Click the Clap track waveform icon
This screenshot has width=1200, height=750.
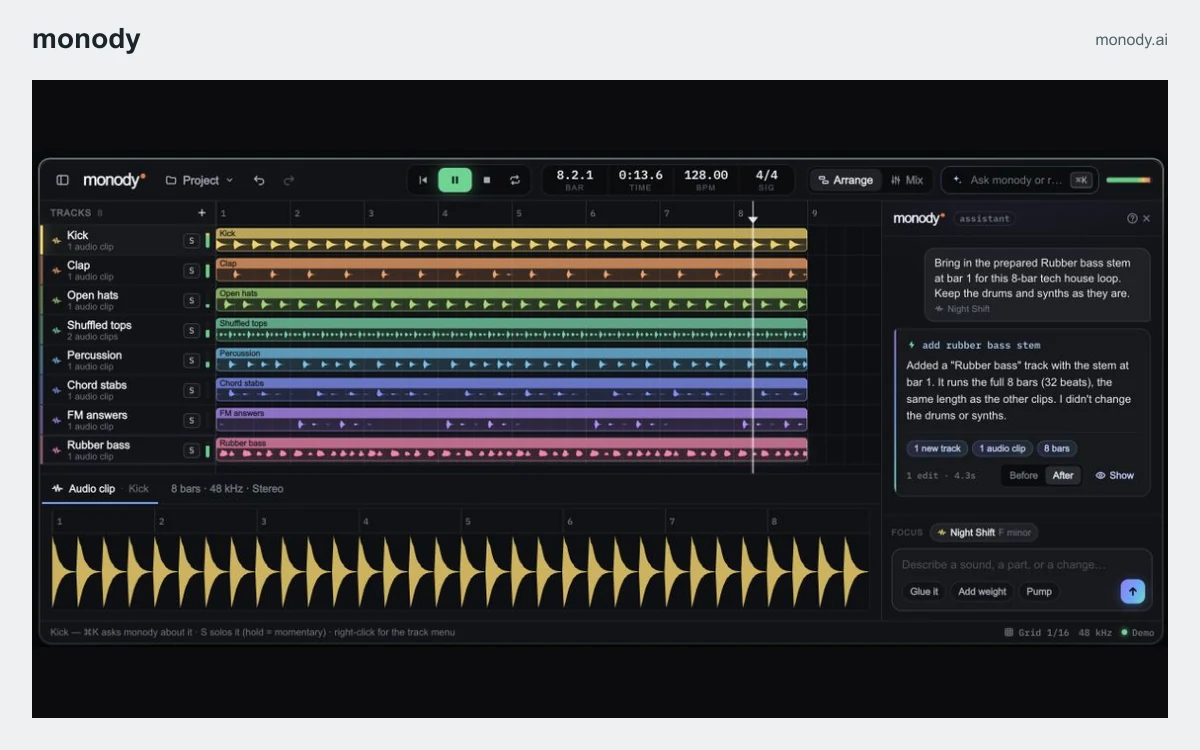click(x=56, y=270)
